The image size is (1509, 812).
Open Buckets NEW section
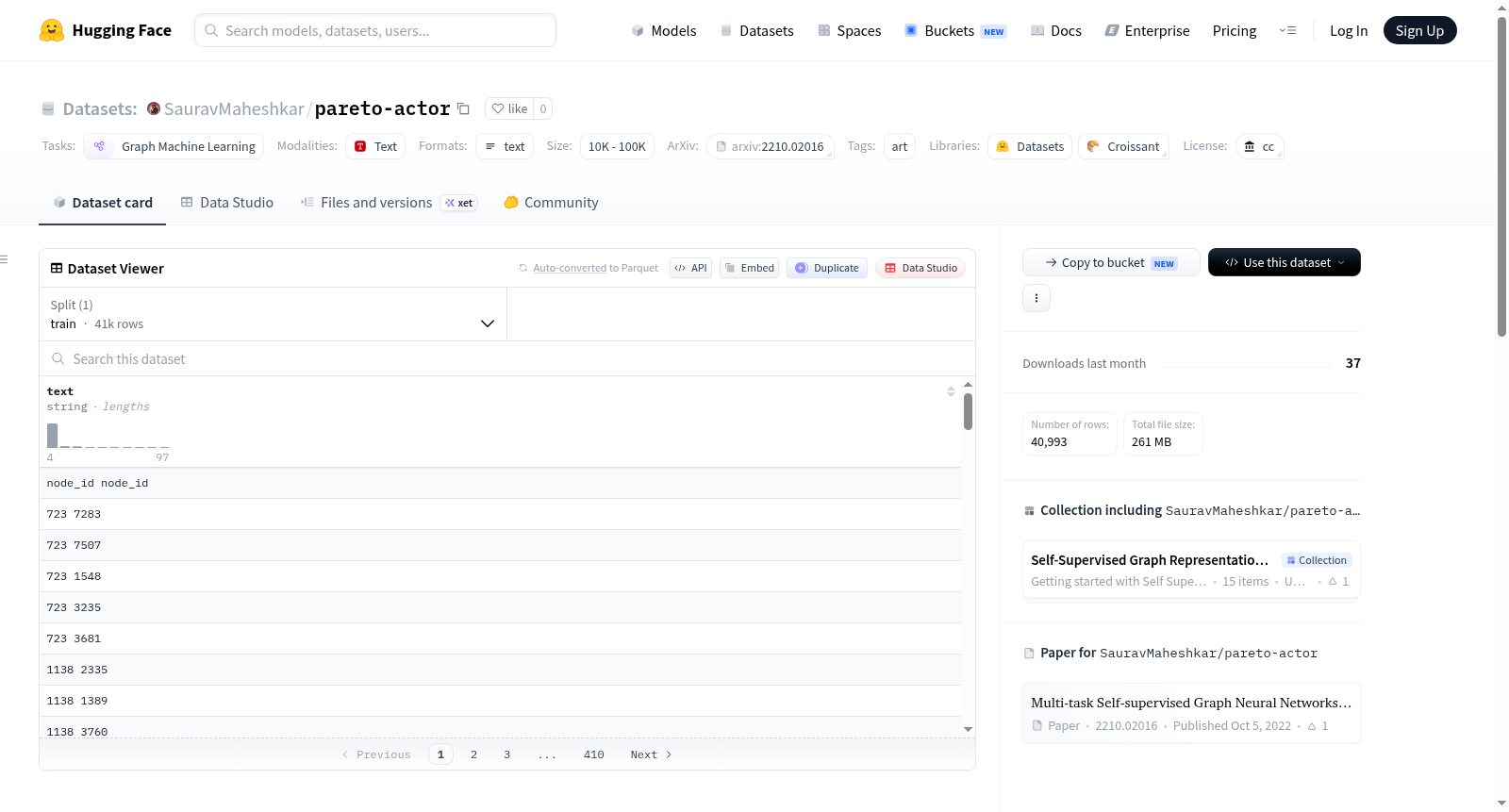pyautogui.click(x=955, y=30)
